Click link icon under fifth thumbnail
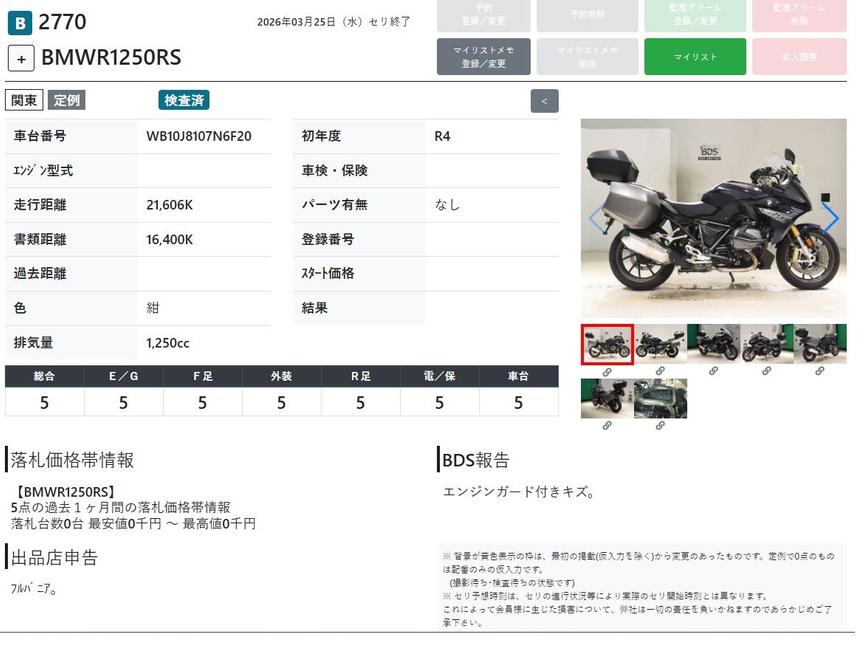This screenshot has width=861, height=666. 819,371
